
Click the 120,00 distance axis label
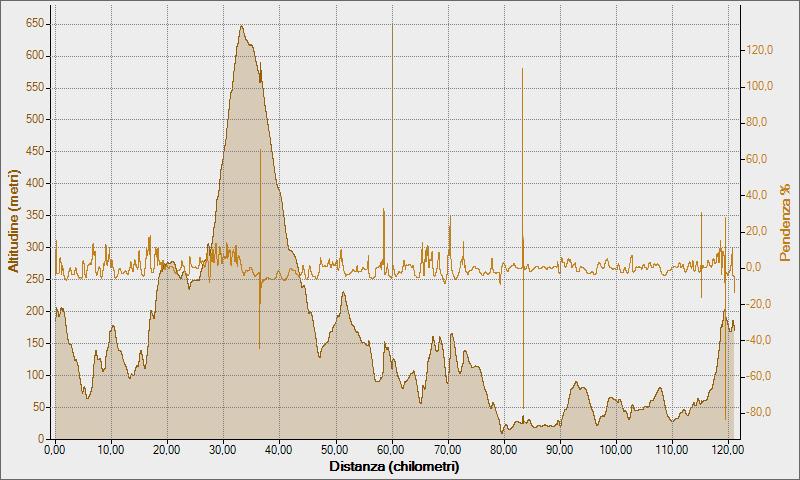[x=728, y=450]
